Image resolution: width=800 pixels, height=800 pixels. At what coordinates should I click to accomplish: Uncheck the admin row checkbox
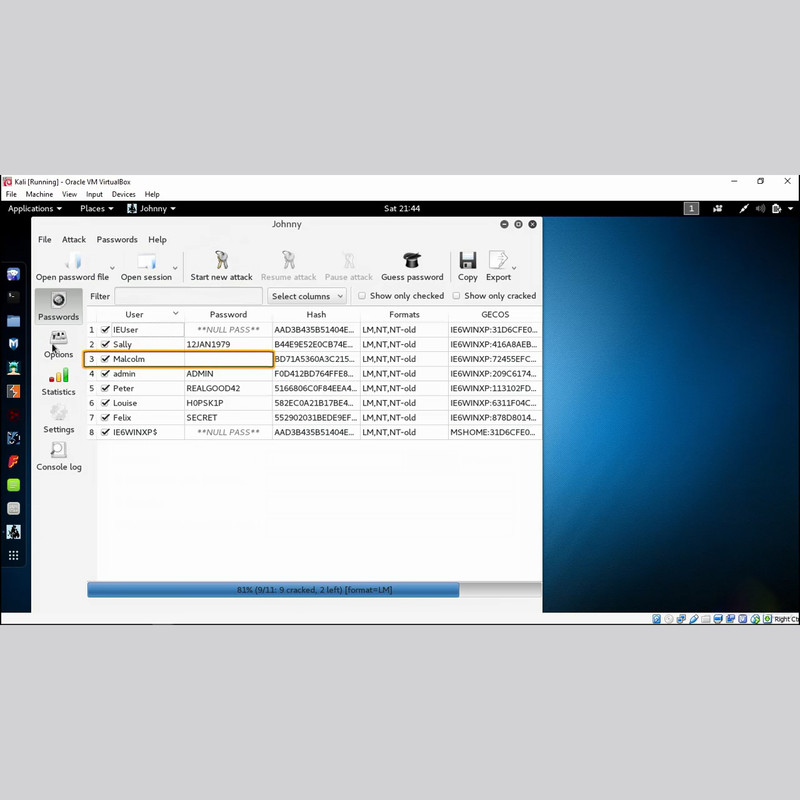(105, 373)
